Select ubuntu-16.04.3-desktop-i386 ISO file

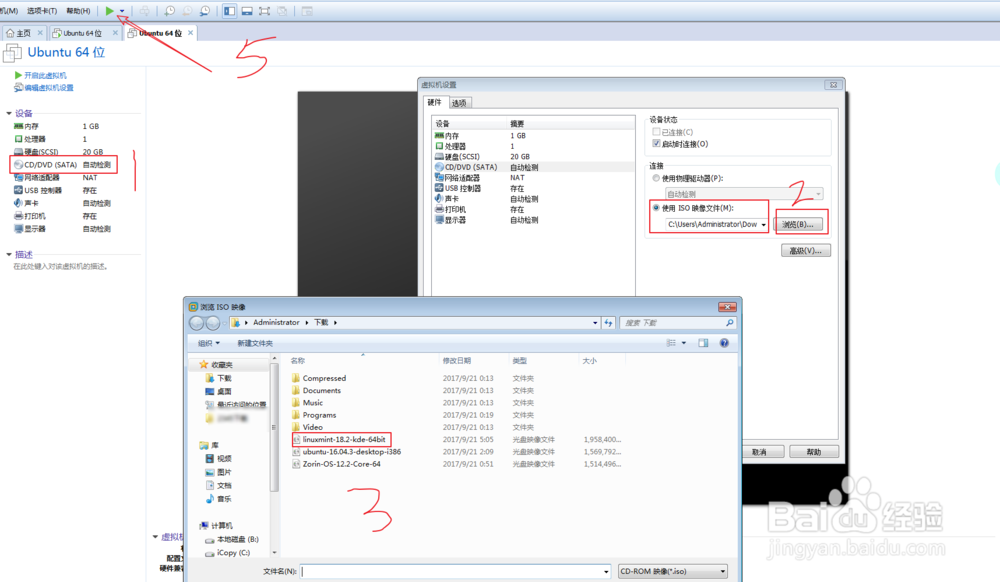351,451
